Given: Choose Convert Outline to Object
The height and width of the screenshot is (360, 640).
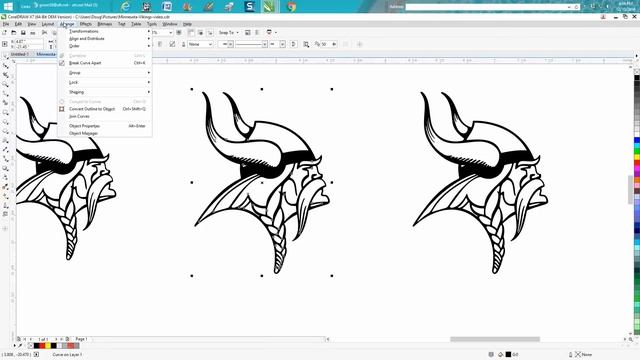Looking at the screenshot, I should (x=105, y=109).
